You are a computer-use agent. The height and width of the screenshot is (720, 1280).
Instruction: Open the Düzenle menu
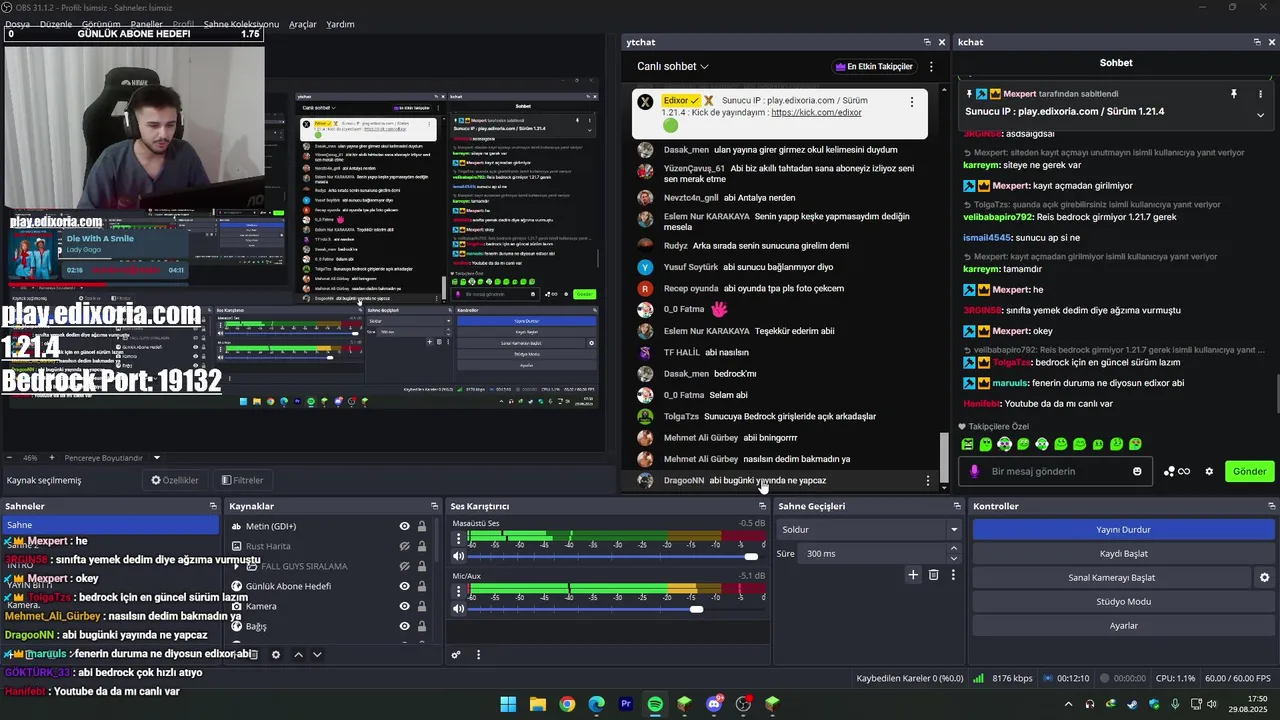click(55, 24)
